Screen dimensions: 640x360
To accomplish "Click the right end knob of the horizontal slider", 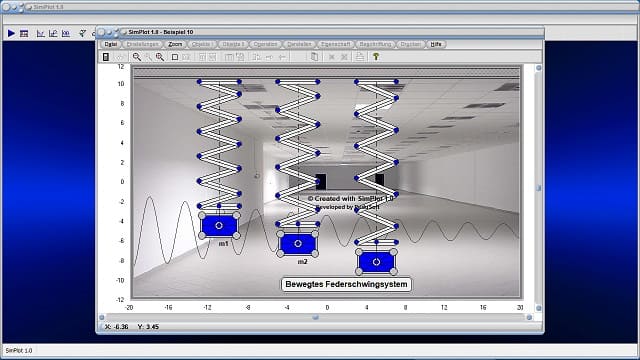I will tap(529, 317).
